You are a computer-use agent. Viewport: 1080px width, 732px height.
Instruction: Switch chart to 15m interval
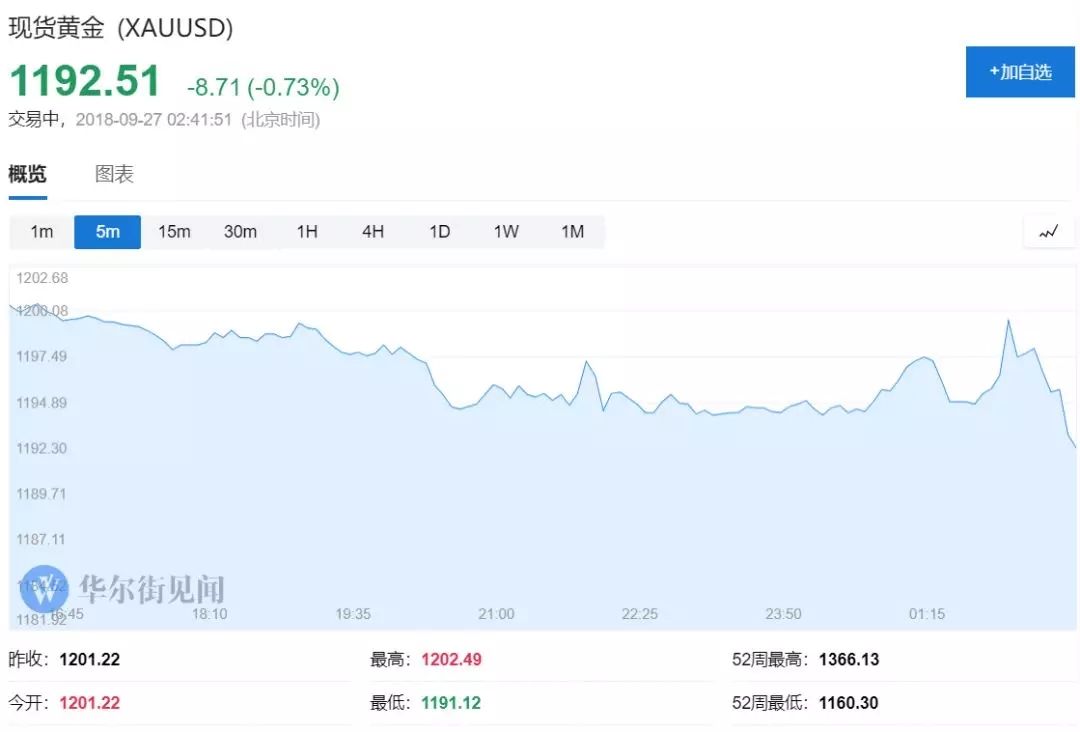[174, 232]
